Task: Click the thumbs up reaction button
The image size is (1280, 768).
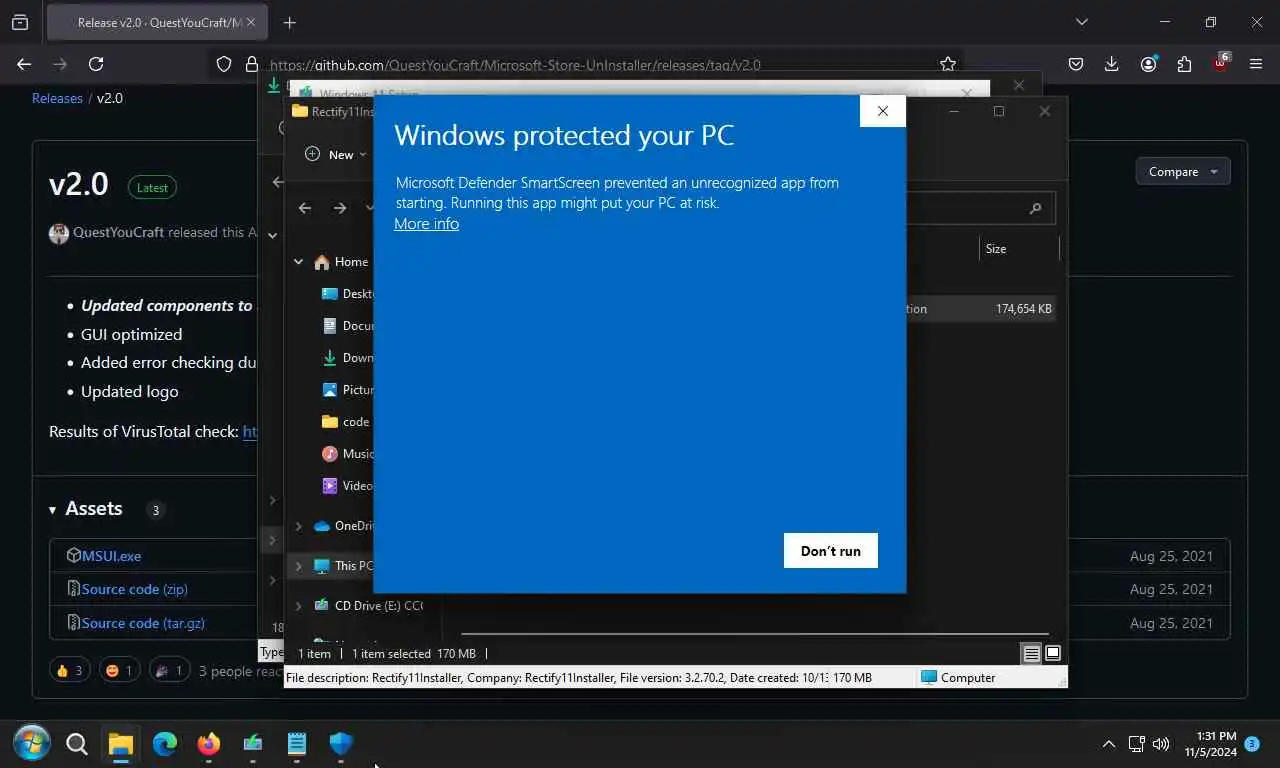Action: coord(69,670)
